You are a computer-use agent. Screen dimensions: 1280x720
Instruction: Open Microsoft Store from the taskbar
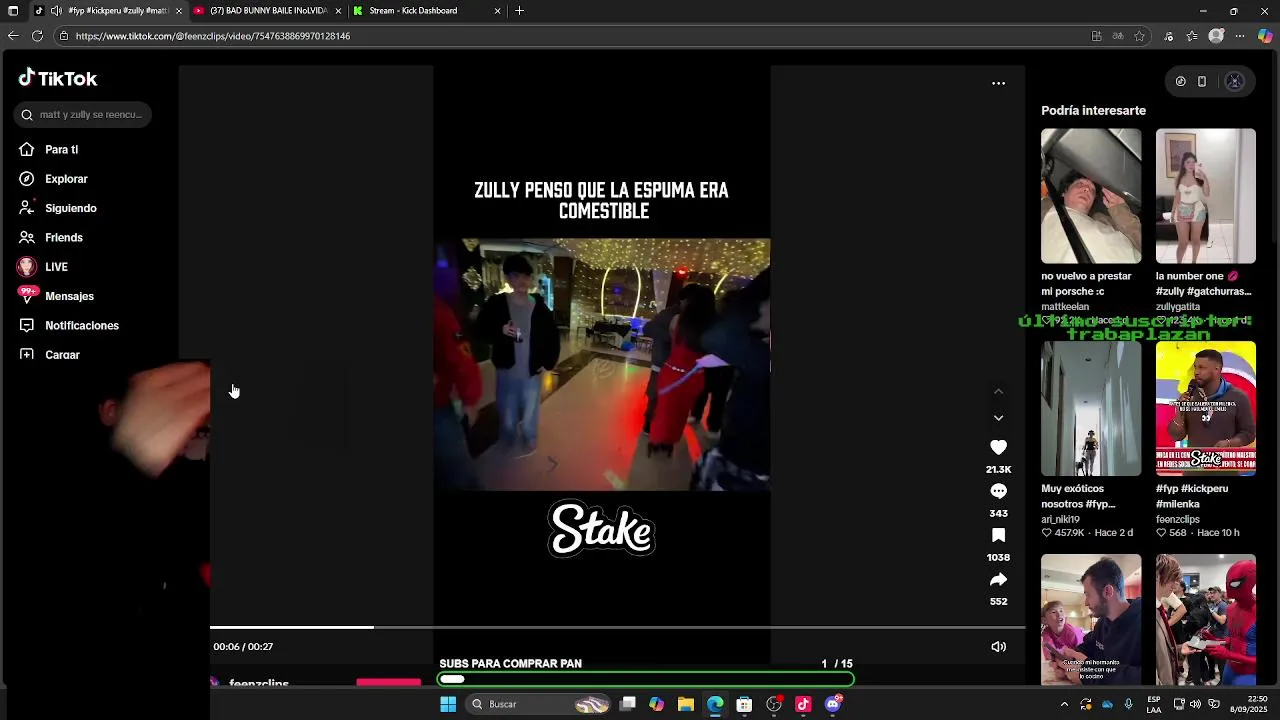[744, 704]
